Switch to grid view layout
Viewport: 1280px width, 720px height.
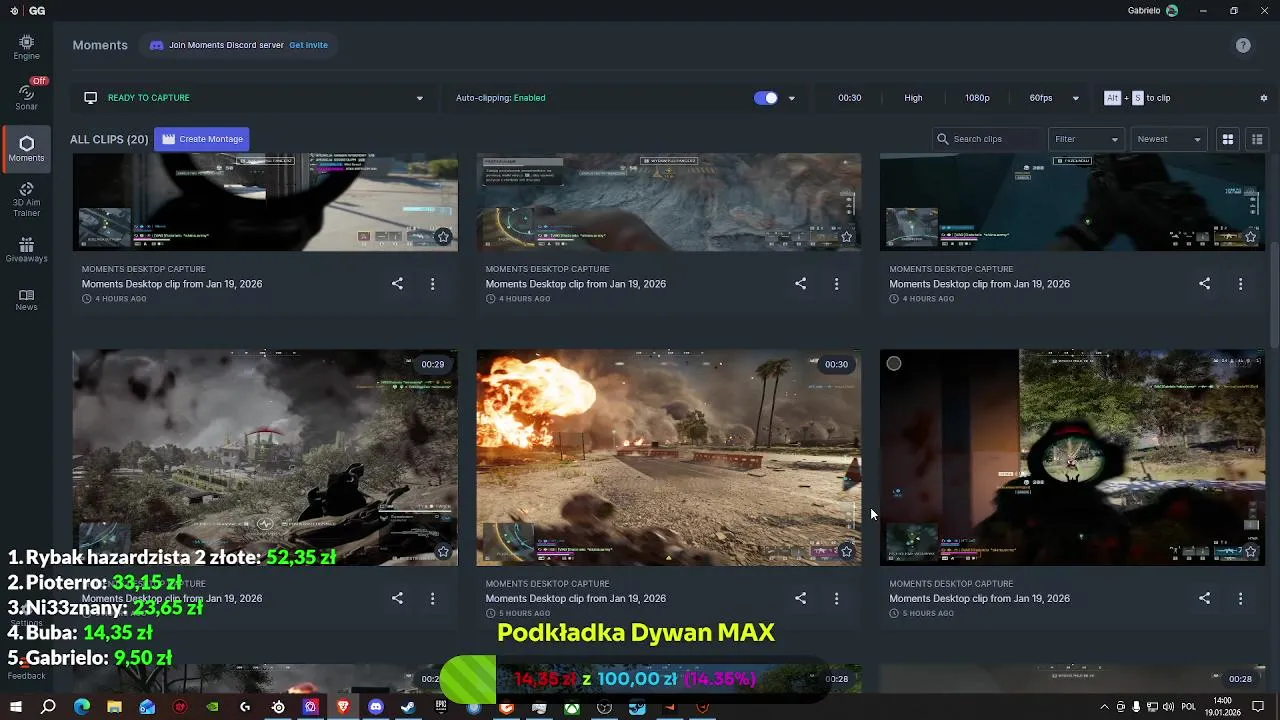coord(1228,139)
